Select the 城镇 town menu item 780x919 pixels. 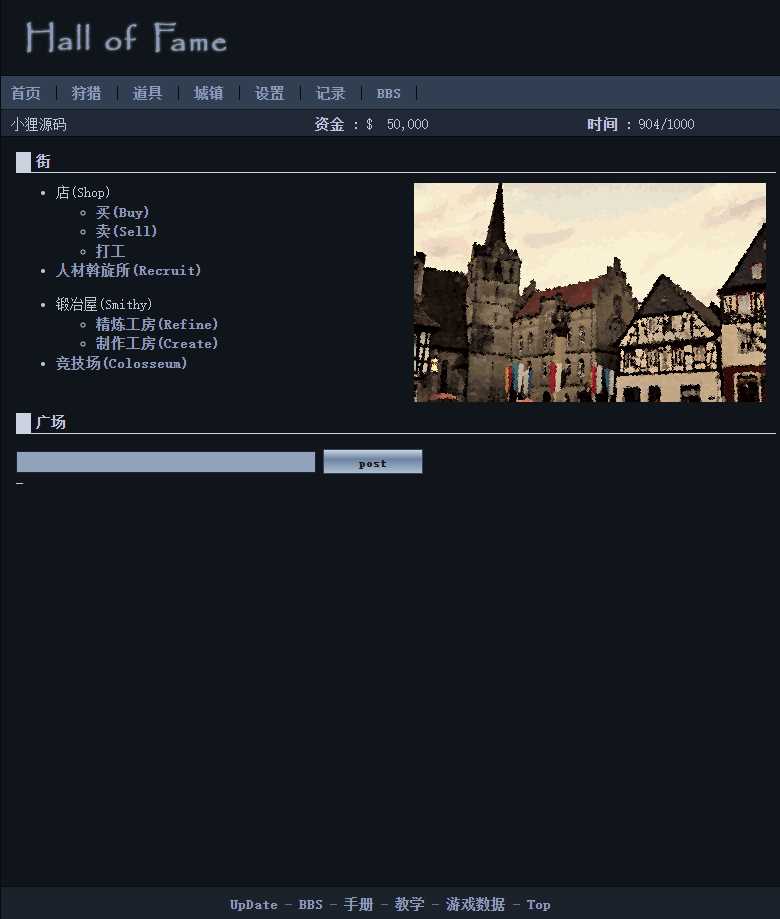[x=208, y=93]
